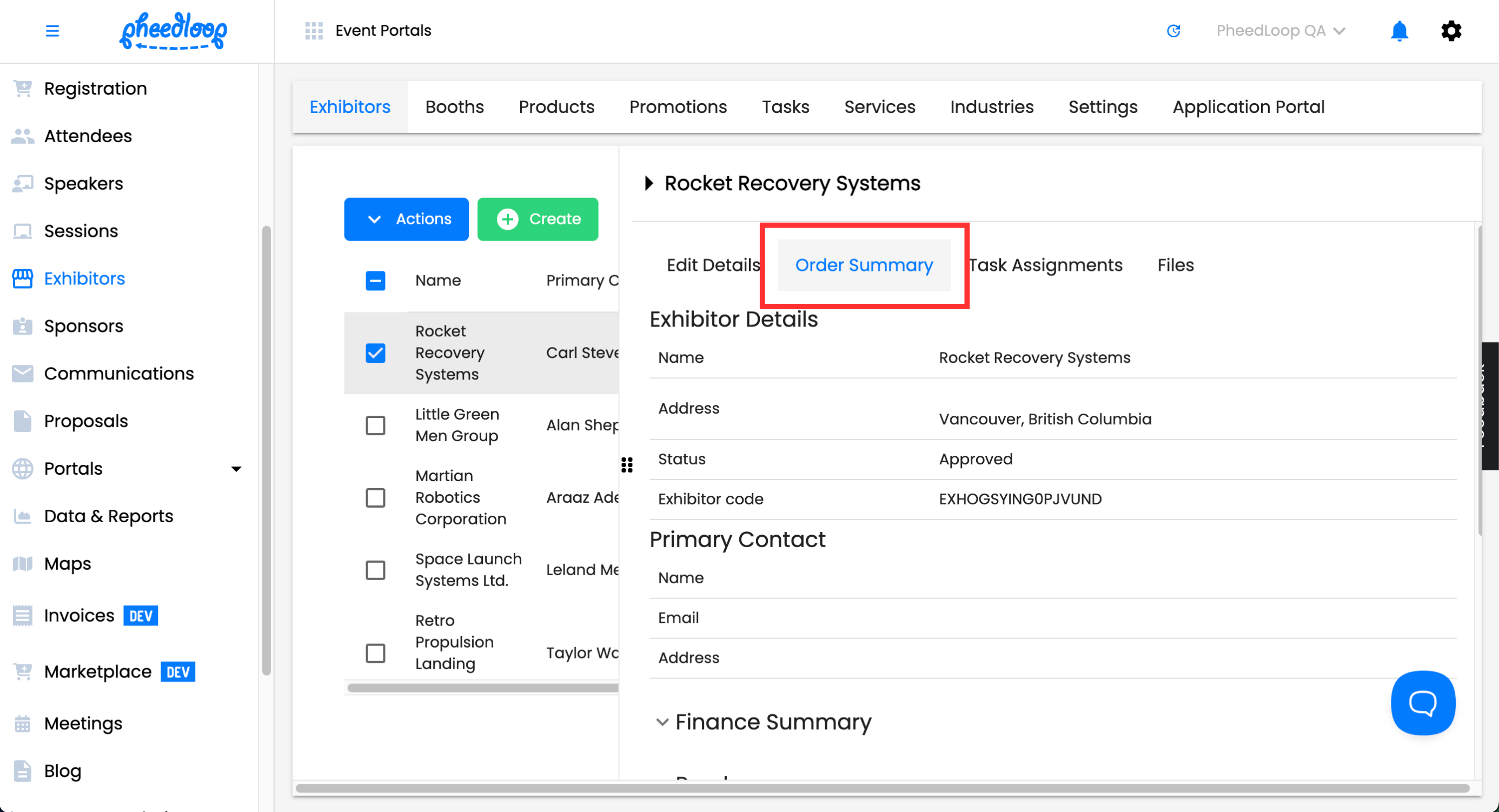This screenshot has height=812, width=1499.
Task: Click the Data & Reports chart icon
Action: coord(22,516)
